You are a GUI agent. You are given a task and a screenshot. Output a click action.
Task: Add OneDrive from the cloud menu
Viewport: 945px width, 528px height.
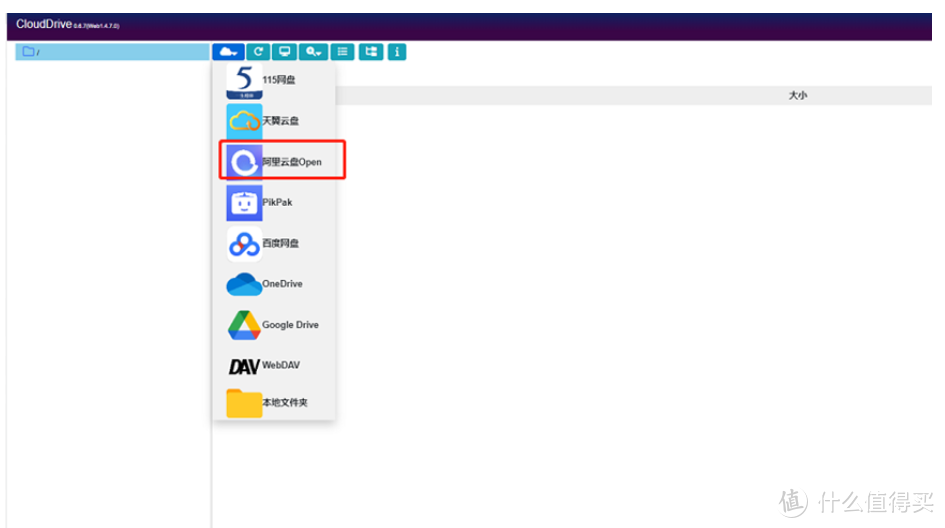point(274,284)
